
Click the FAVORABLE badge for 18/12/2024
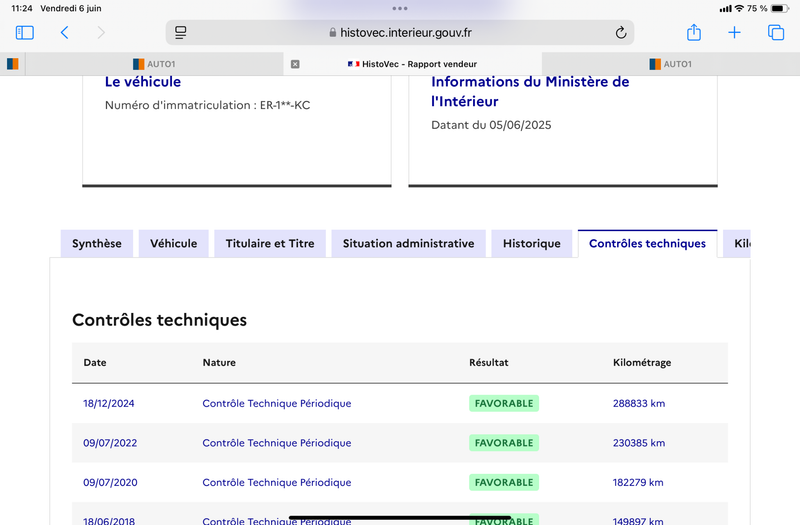click(x=504, y=403)
